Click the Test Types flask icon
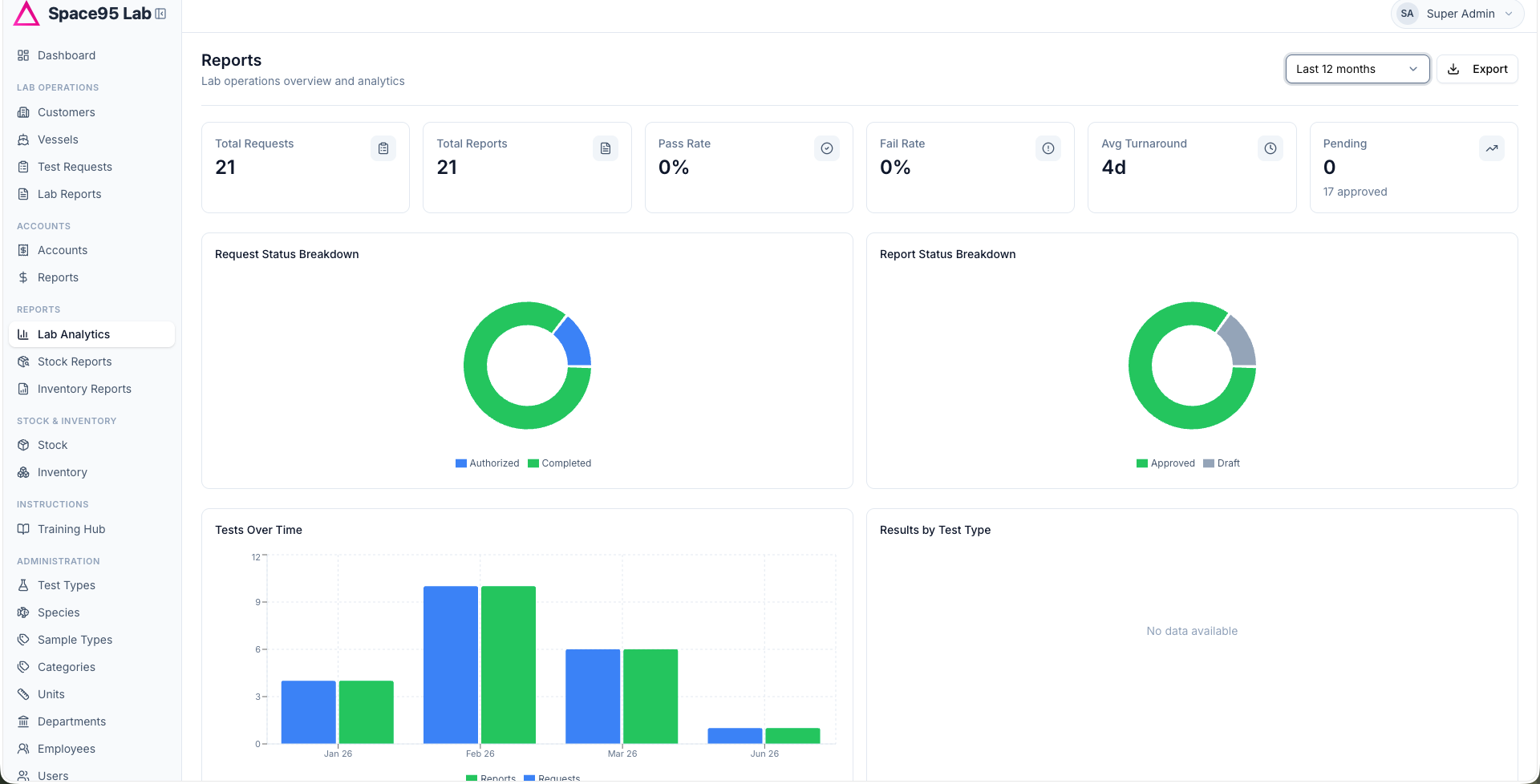The width and height of the screenshot is (1540, 784). (x=23, y=585)
